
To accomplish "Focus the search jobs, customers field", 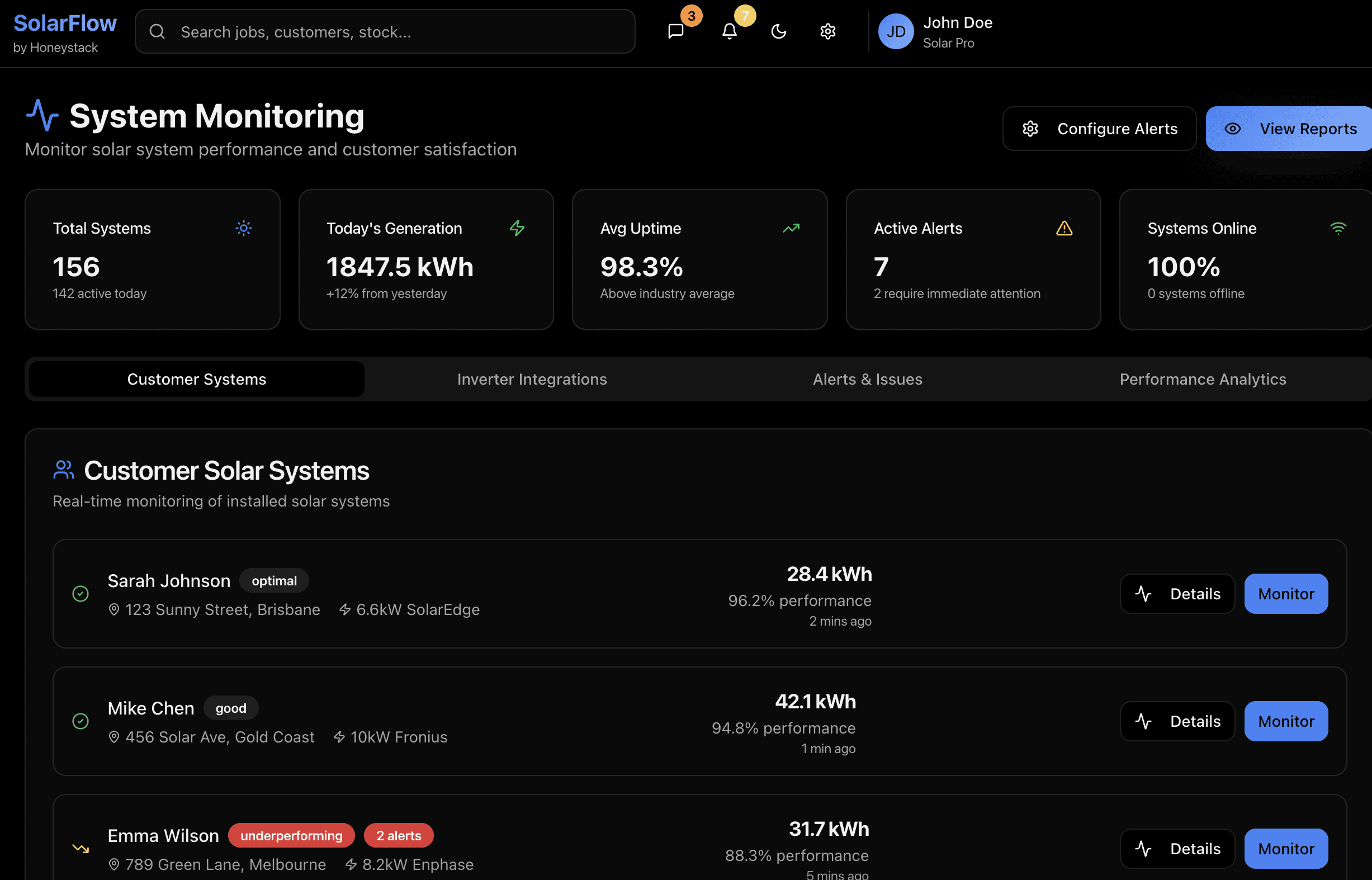I will pyautogui.click(x=400, y=31).
